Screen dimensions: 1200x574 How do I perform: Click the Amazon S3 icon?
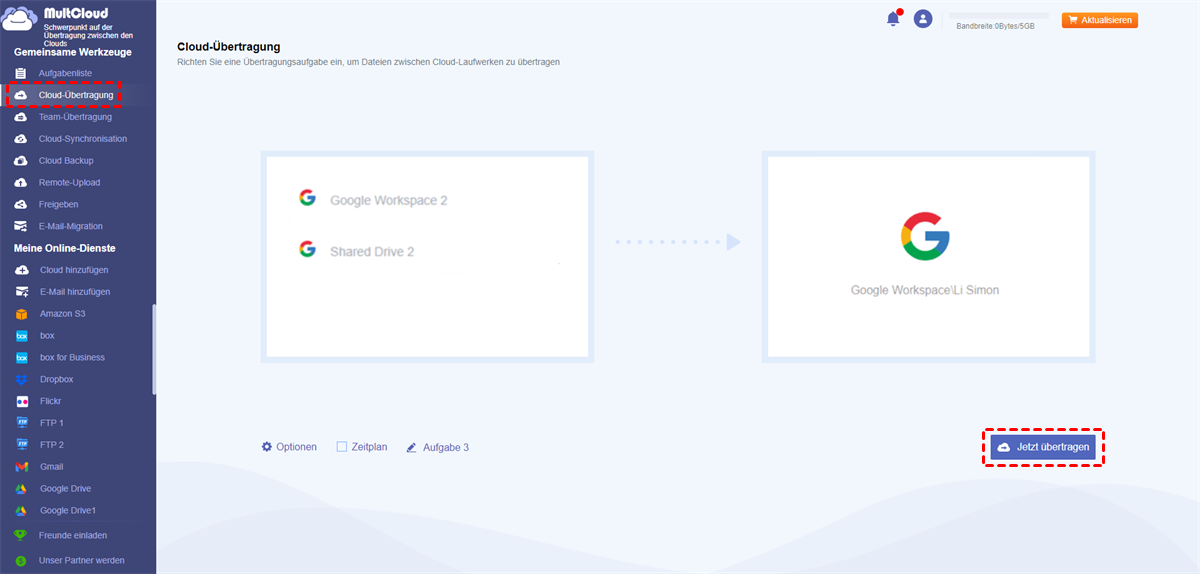click(21, 314)
